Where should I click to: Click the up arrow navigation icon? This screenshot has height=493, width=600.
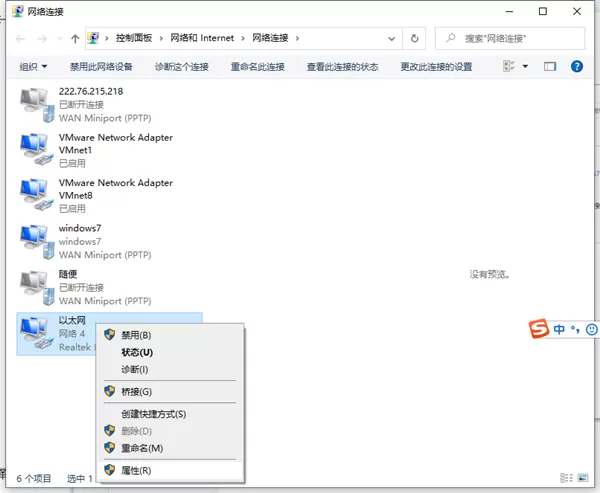tap(75, 38)
